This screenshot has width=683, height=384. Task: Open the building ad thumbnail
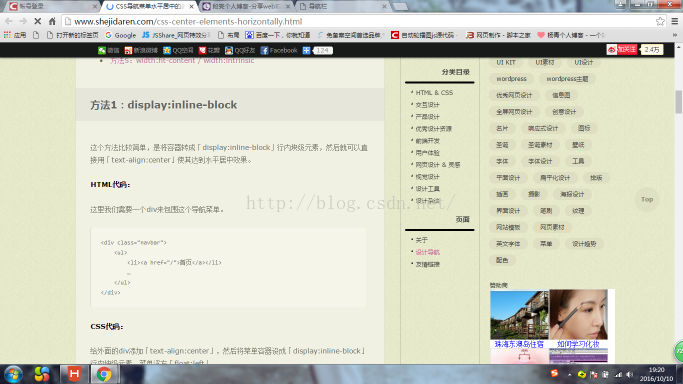pos(519,315)
